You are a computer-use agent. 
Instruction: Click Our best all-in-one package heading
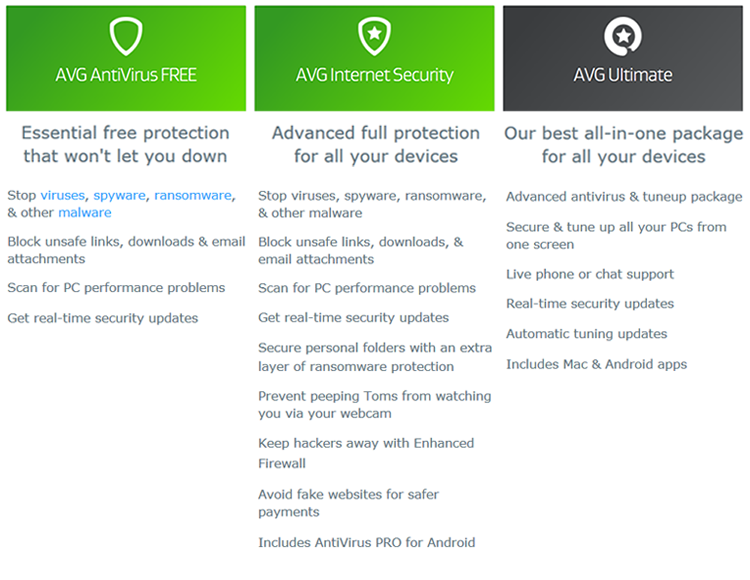(624, 145)
